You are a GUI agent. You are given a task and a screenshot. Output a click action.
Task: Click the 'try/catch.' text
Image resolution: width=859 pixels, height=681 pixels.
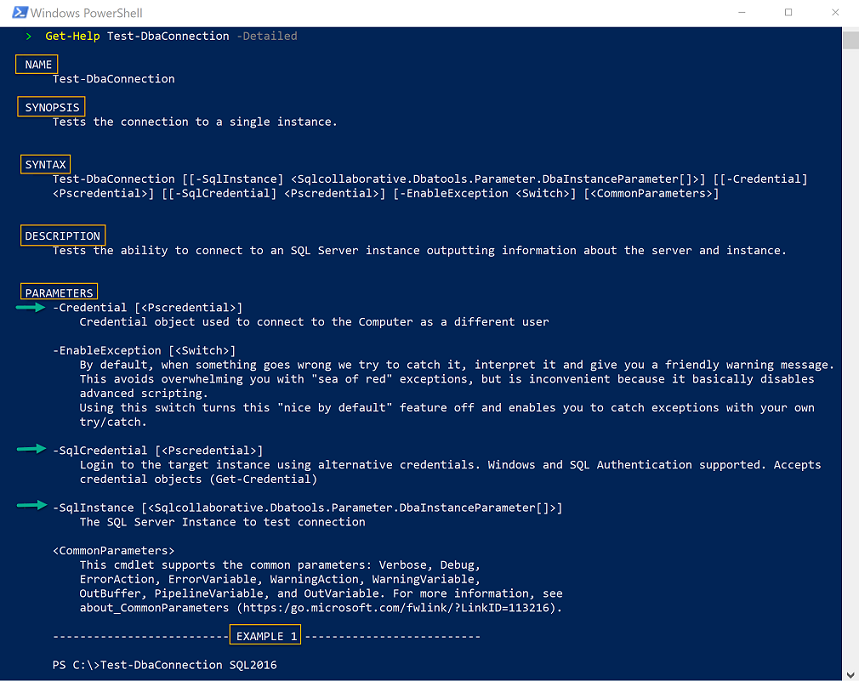113,422
